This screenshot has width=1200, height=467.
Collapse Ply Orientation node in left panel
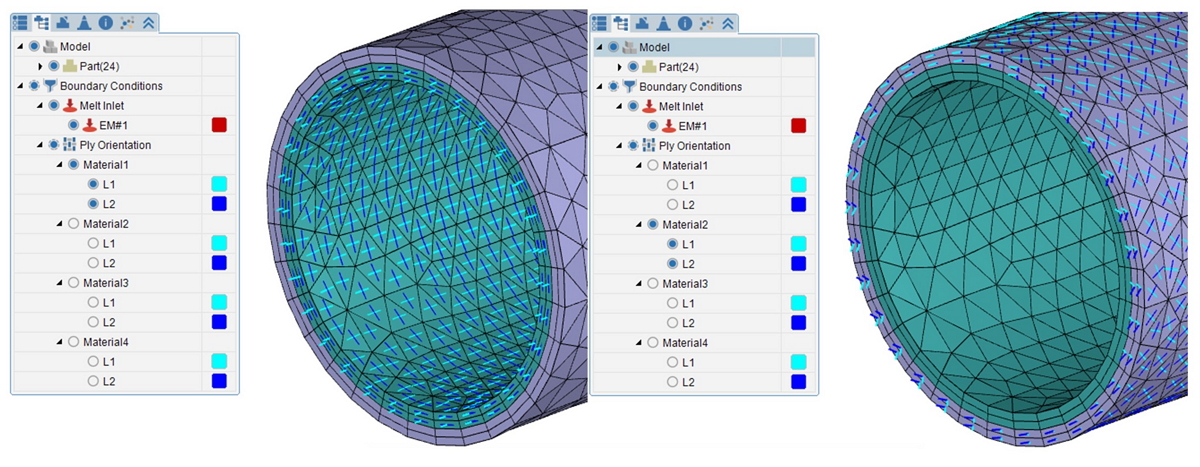41,145
